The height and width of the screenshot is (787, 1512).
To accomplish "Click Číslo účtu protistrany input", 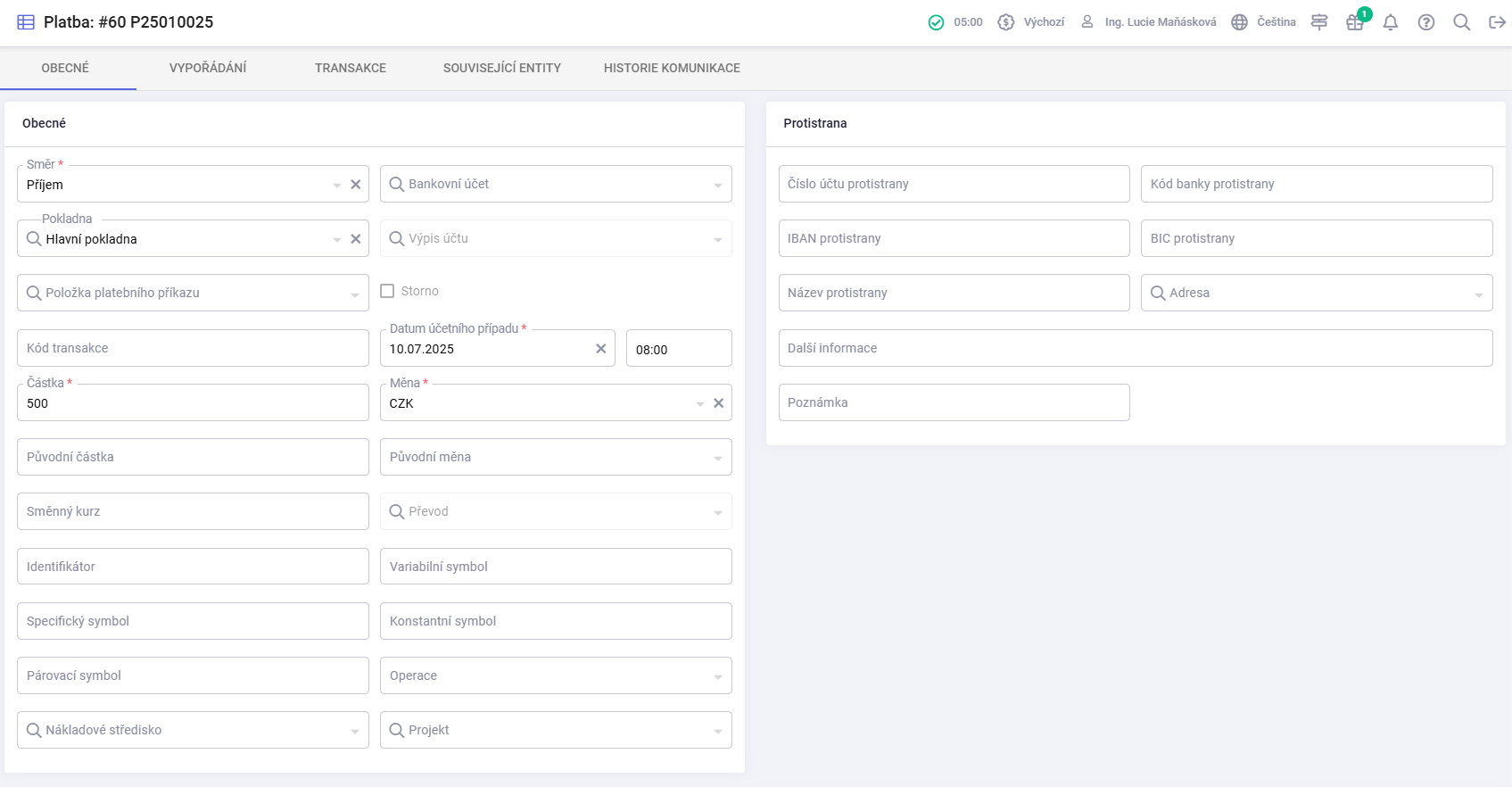I will 954,184.
